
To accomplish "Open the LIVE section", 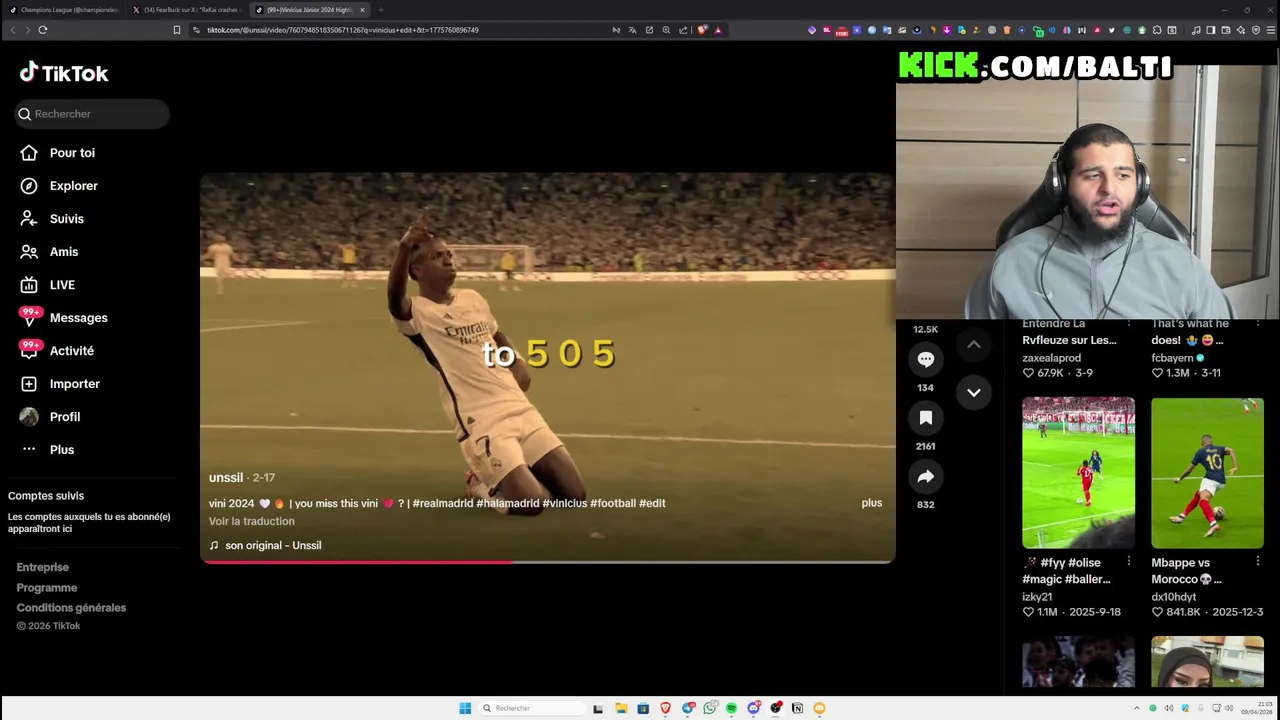I will pyautogui.click(x=62, y=285).
